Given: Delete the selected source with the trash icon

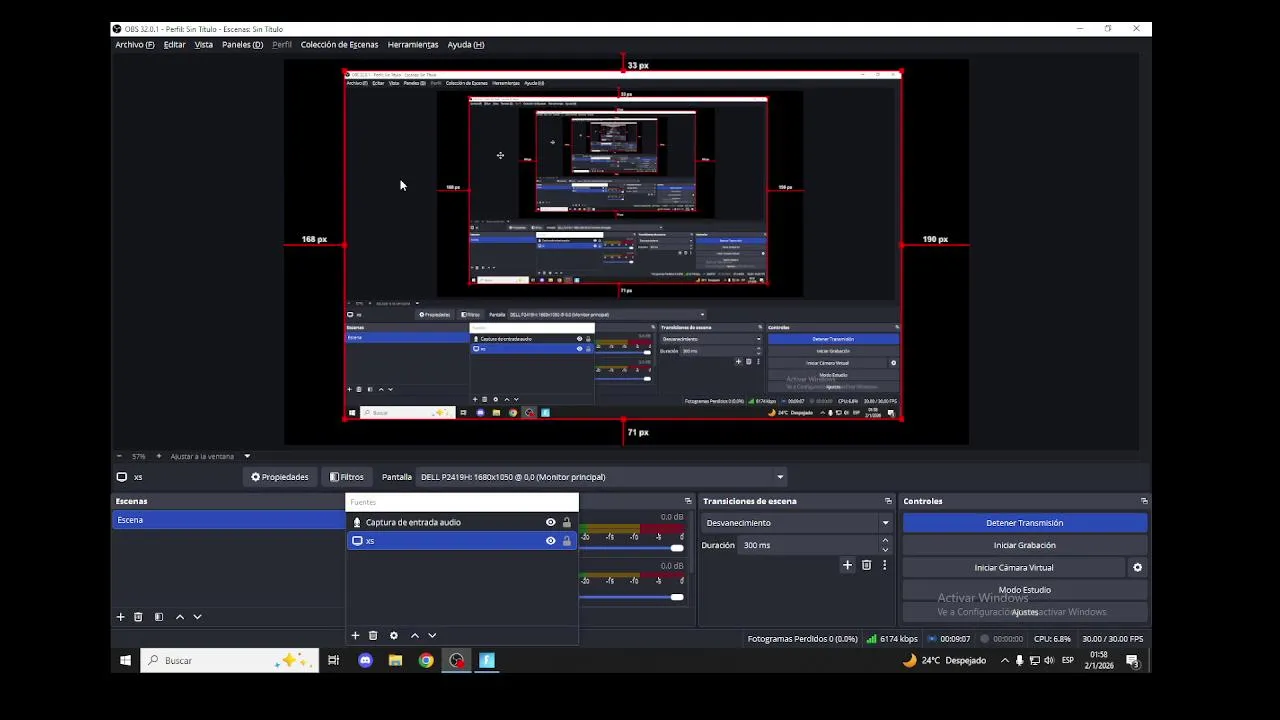Looking at the screenshot, I should [x=373, y=635].
